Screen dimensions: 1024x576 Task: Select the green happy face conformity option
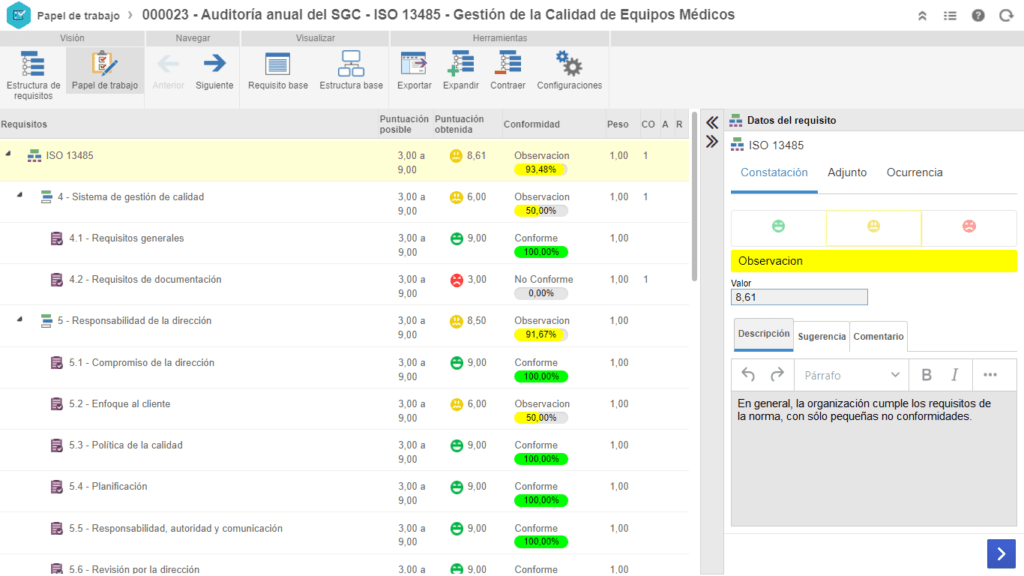[778, 227]
